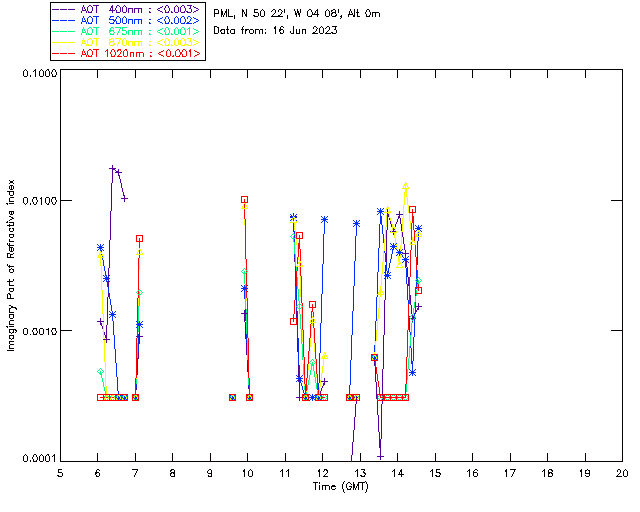
Task: Click the red square peak near hour 10
Action: tap(244, 200)
